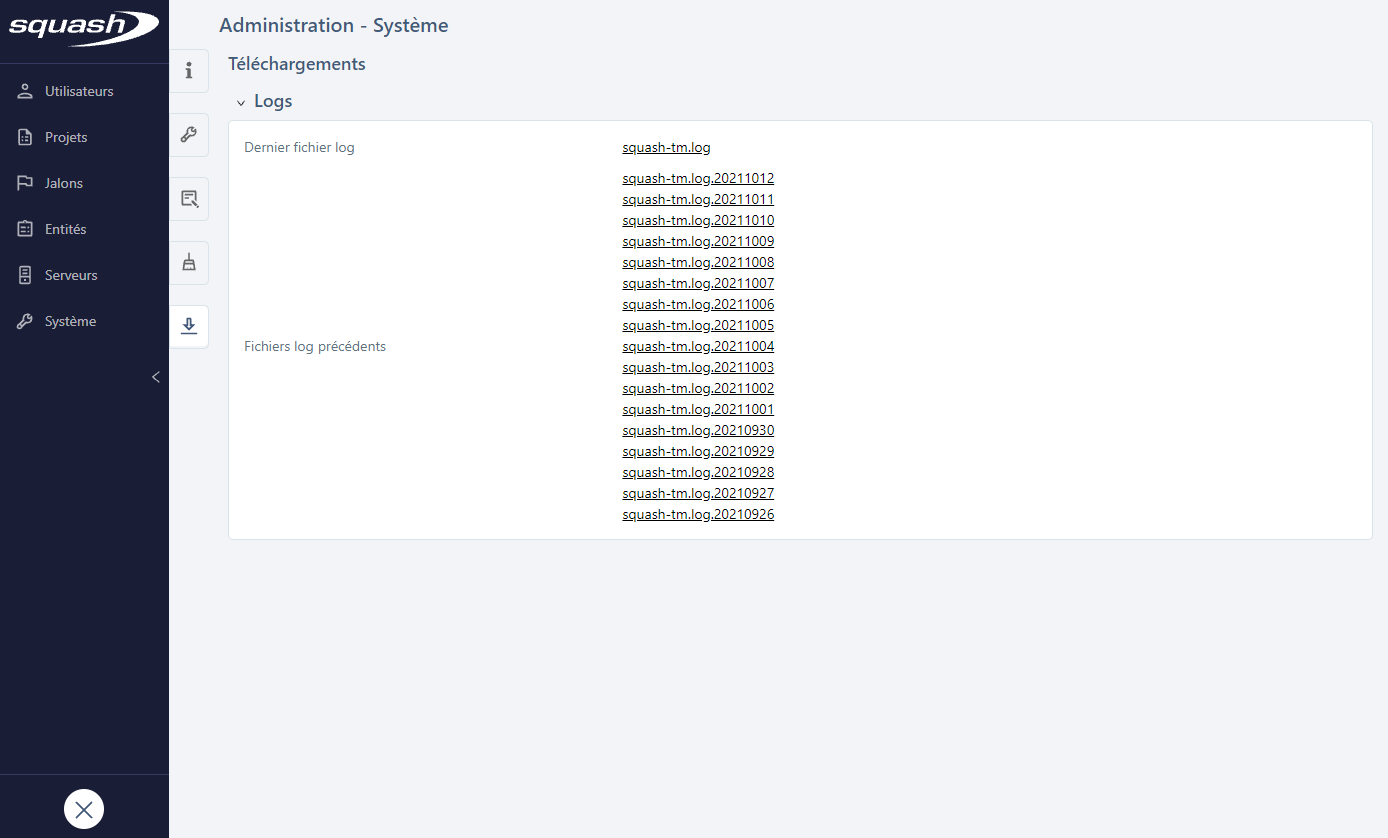This screenshot has height=838, width=1388.
Task: Open Projets in sidebar menu
Action: tap(66, 137)
